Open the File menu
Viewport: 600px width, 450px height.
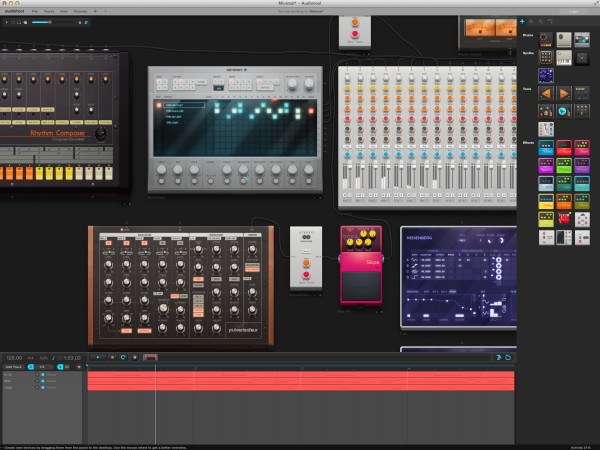click(35, 11)
